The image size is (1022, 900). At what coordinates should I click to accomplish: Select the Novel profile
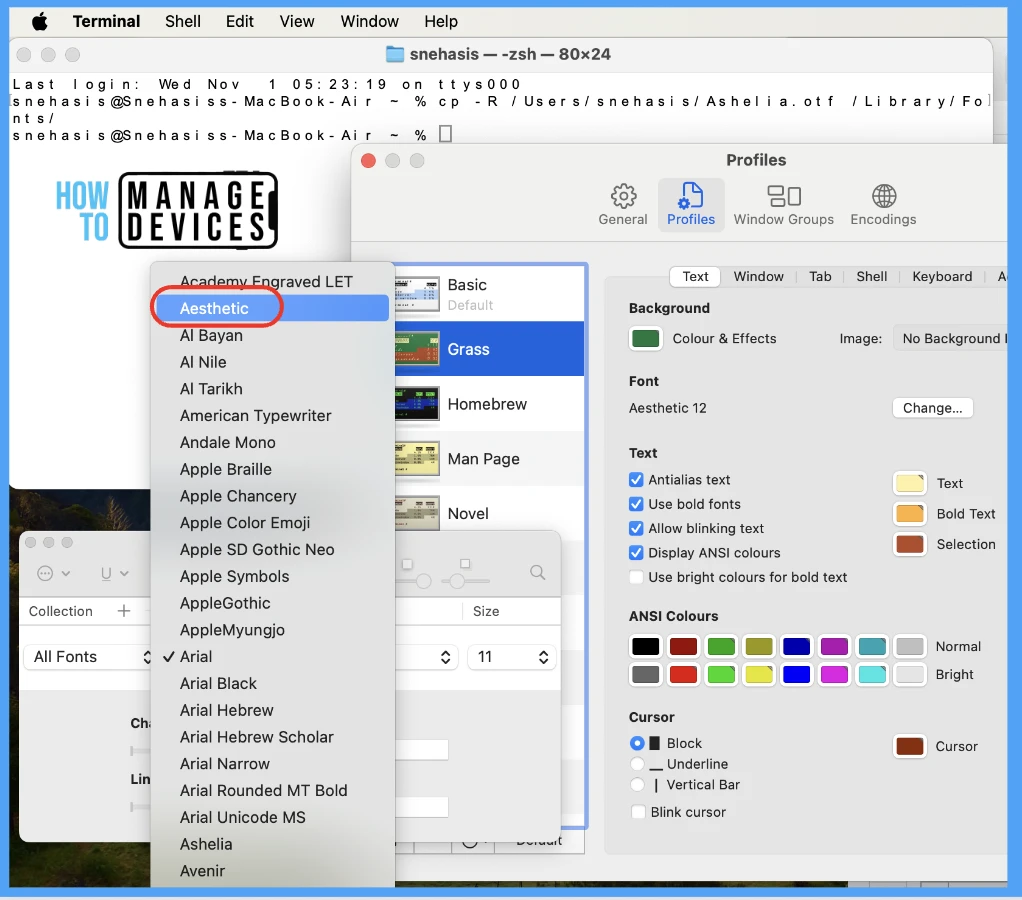489,513
